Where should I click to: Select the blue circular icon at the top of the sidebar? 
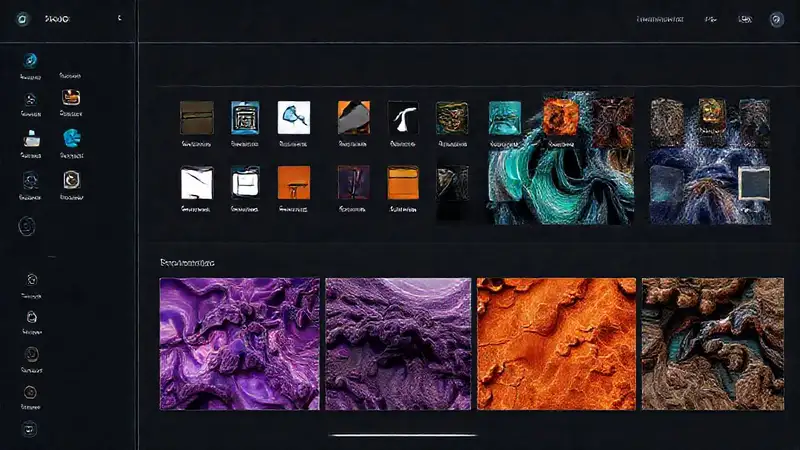pyautogui.click(x=30, y=60)
